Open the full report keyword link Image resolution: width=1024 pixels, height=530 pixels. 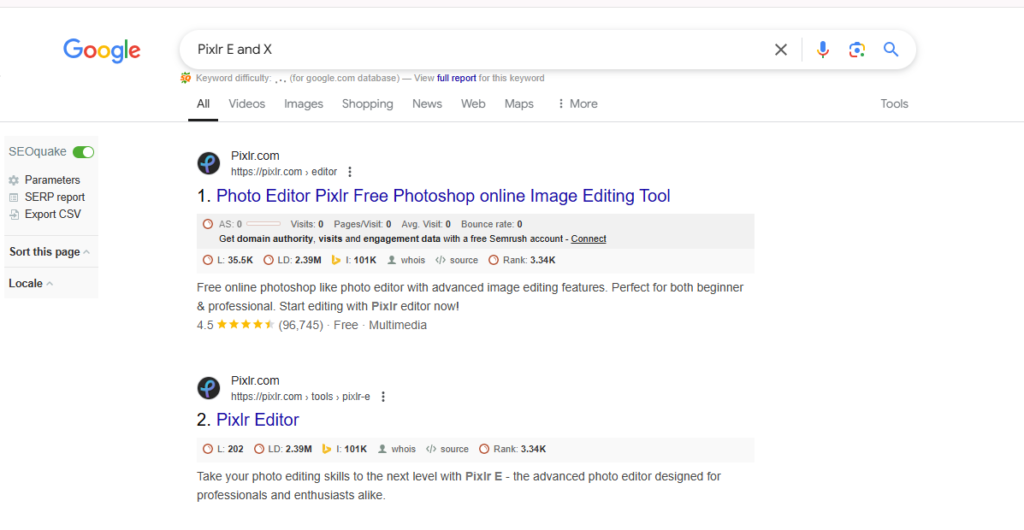(456, 78)
